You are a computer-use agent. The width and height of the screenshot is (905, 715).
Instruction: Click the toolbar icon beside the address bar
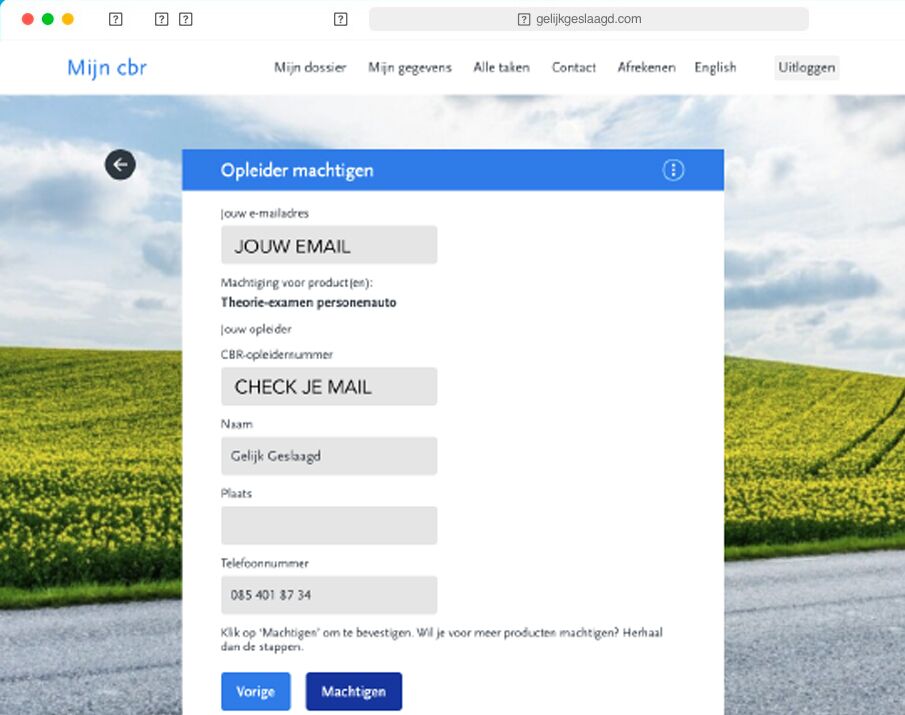point(341,19)
